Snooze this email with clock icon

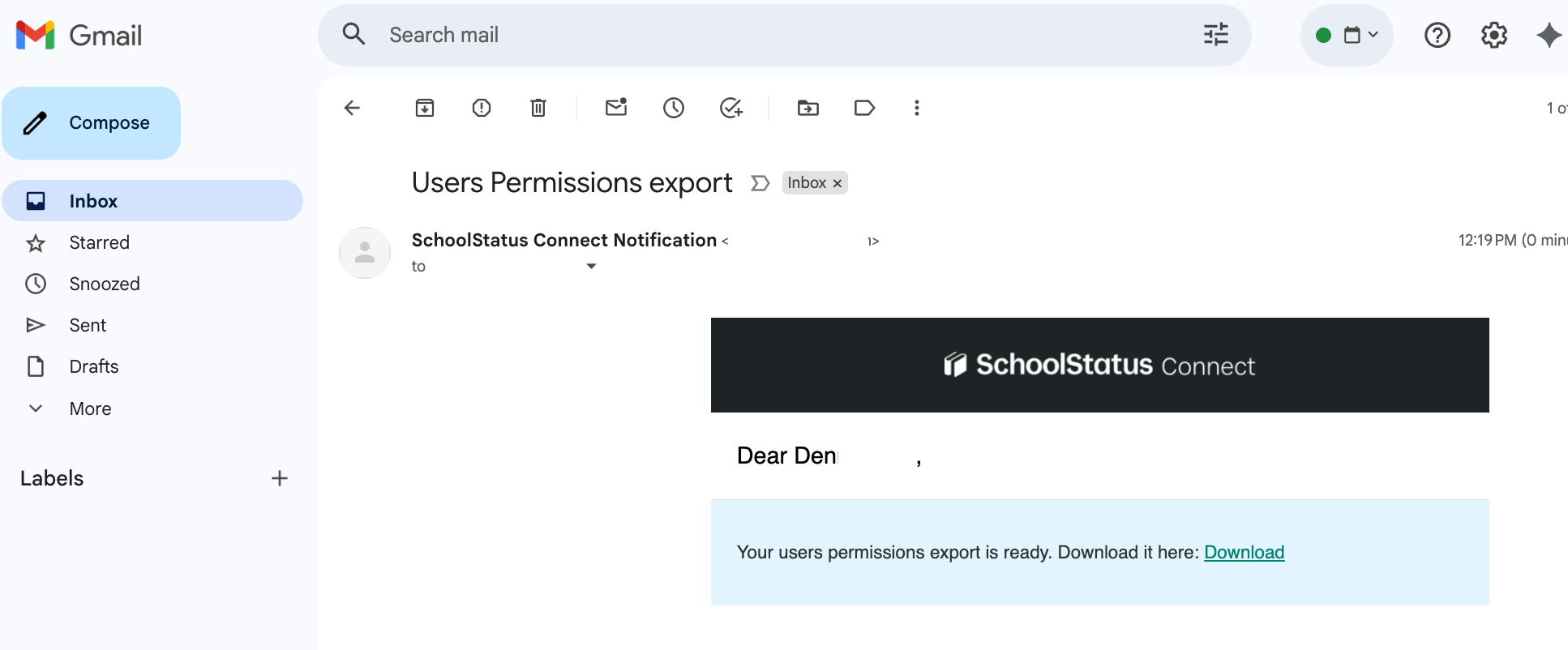tap(674, 108)
